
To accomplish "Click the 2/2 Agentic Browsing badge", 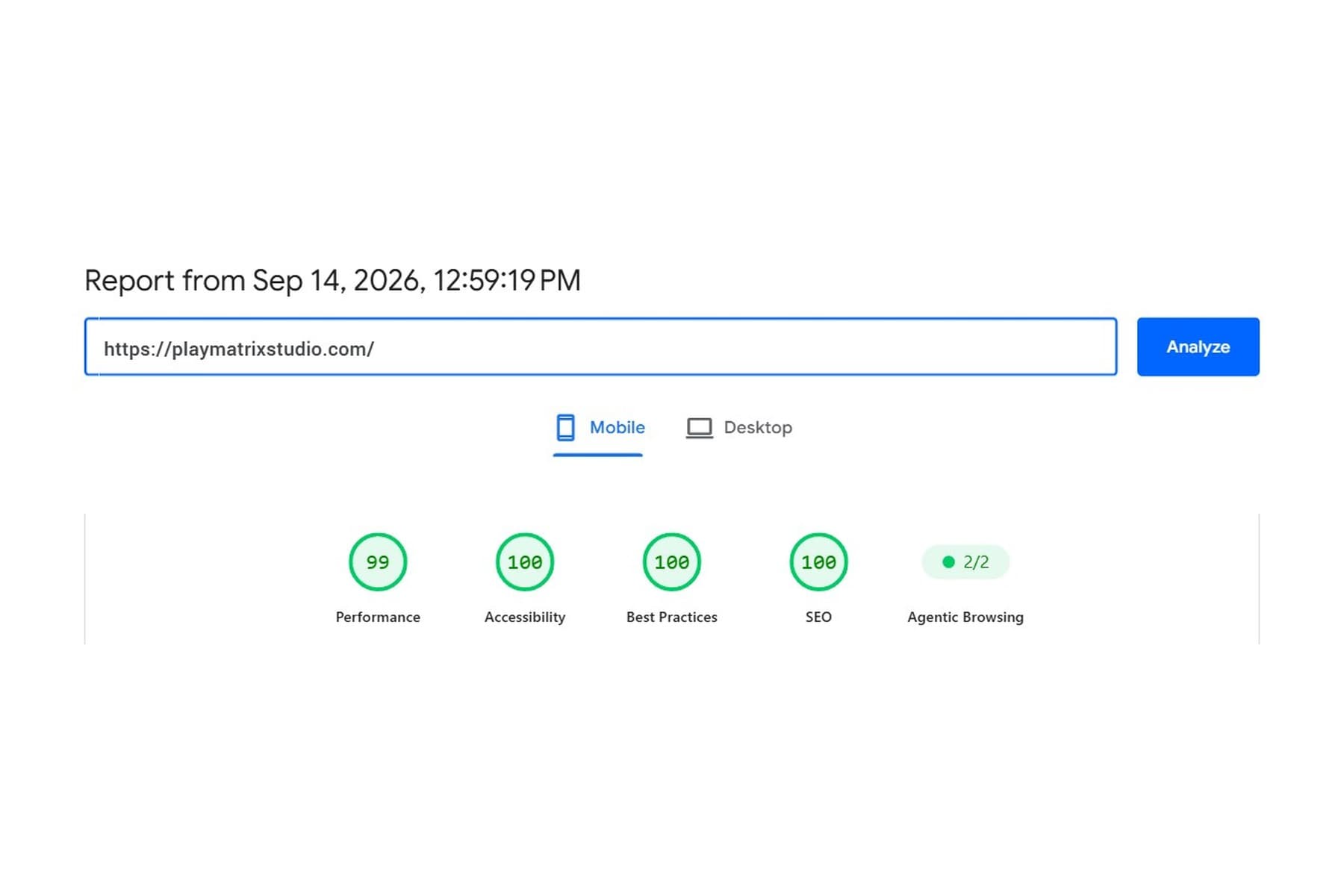I will point(965,561).
